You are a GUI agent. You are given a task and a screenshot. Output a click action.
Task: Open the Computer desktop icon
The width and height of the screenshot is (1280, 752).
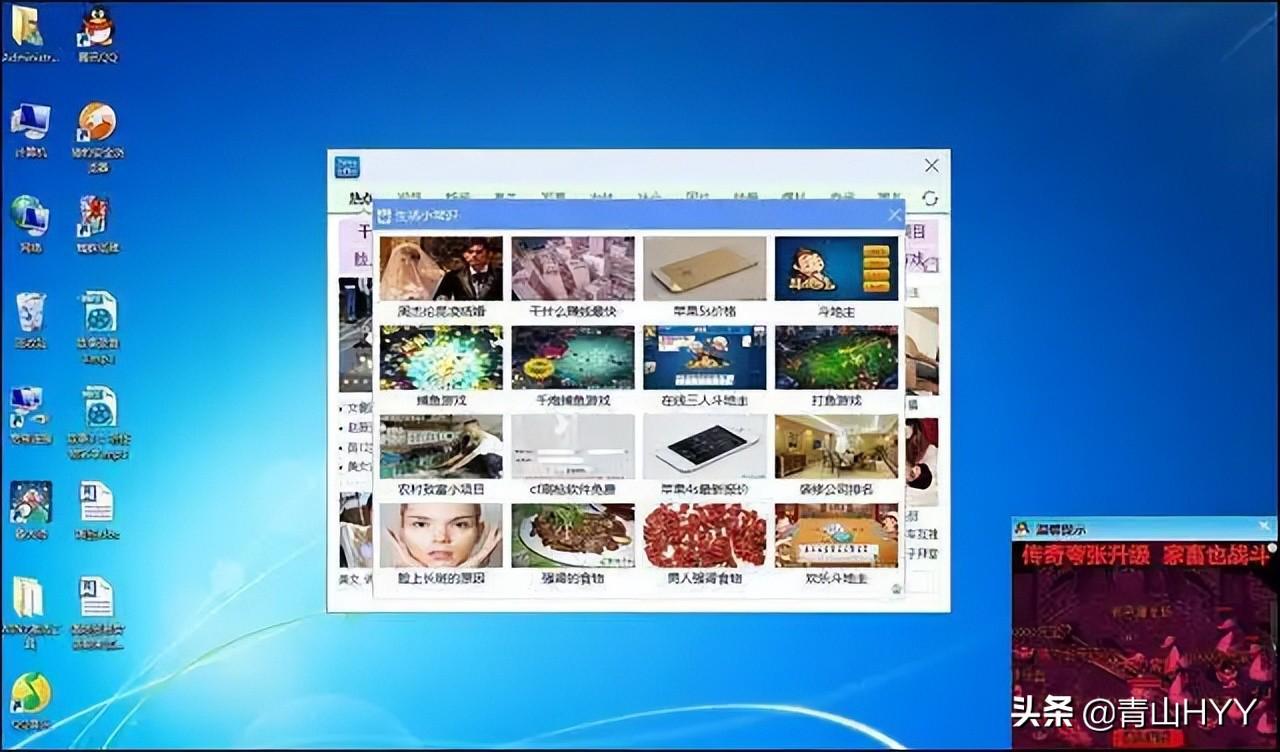pos(30,130)
